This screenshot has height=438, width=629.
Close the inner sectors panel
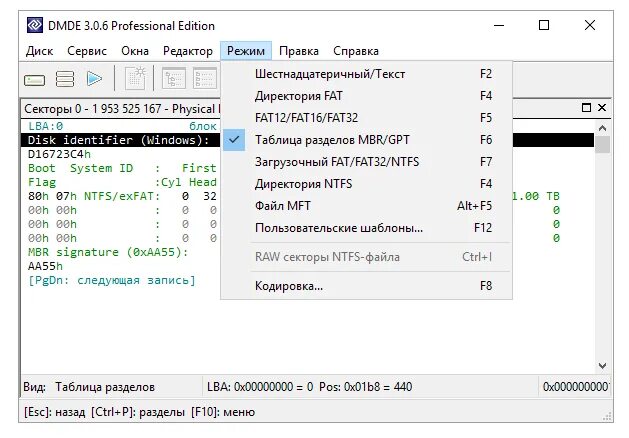click(602, 107)
